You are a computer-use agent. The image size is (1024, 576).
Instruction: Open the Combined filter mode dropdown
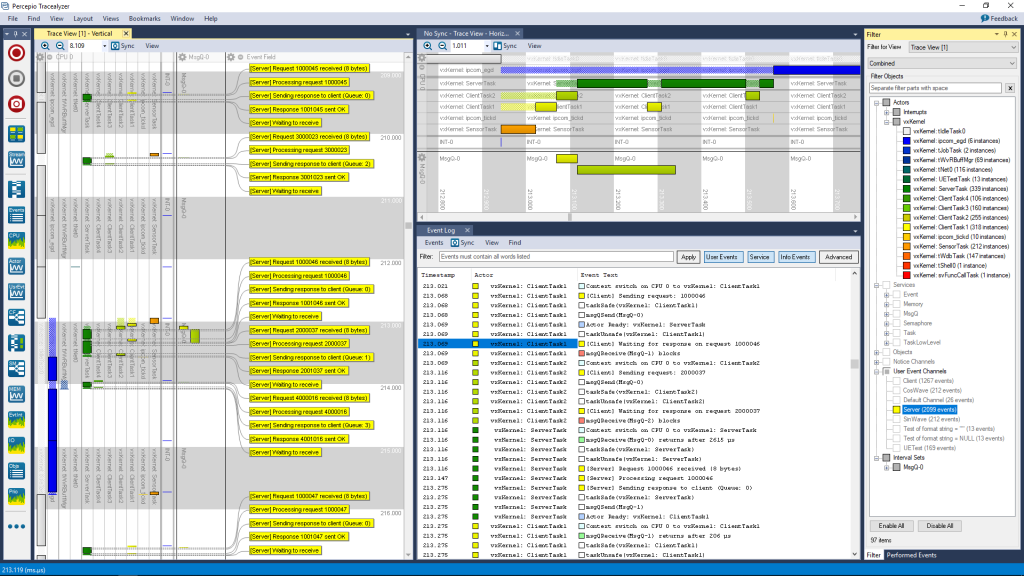coord(942,63)
